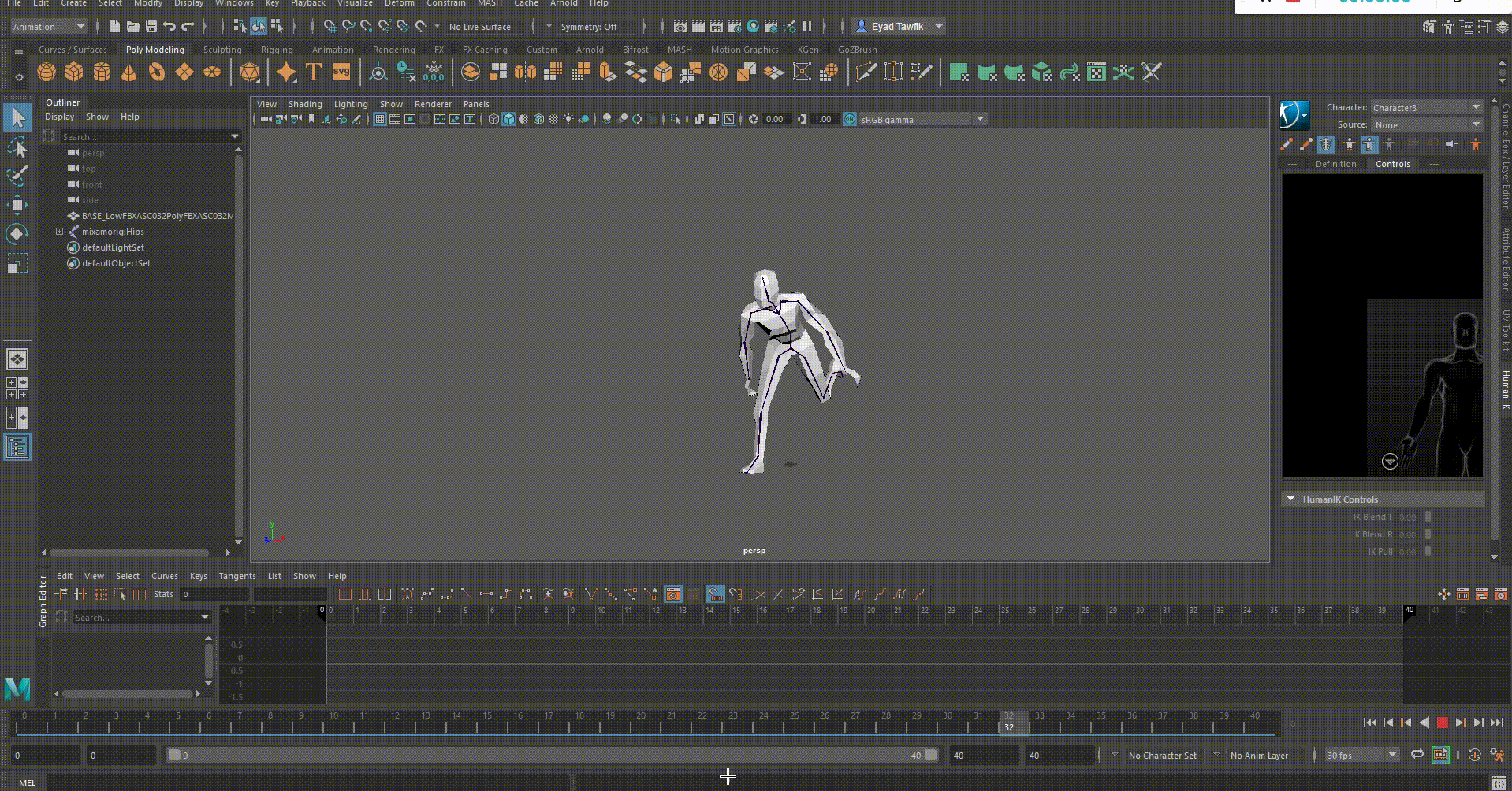The image size is (1512, 791).
Task: Click the time range slider bar
Action: click(553, 755)
